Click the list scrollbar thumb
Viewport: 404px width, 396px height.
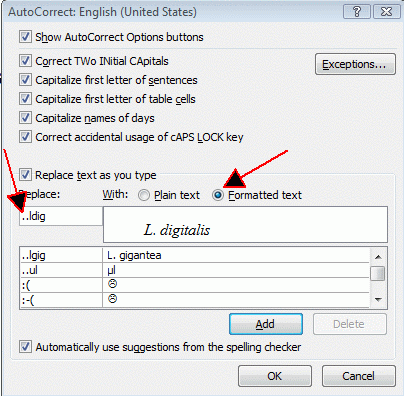pyautogui.click(x=378, y=273)
